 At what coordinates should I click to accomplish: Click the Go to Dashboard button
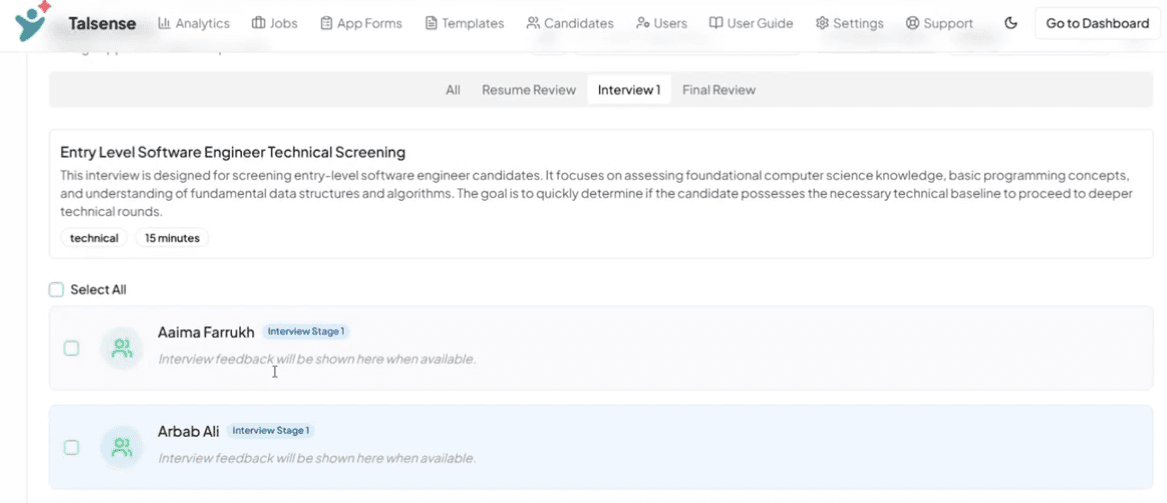(1097, 23)
